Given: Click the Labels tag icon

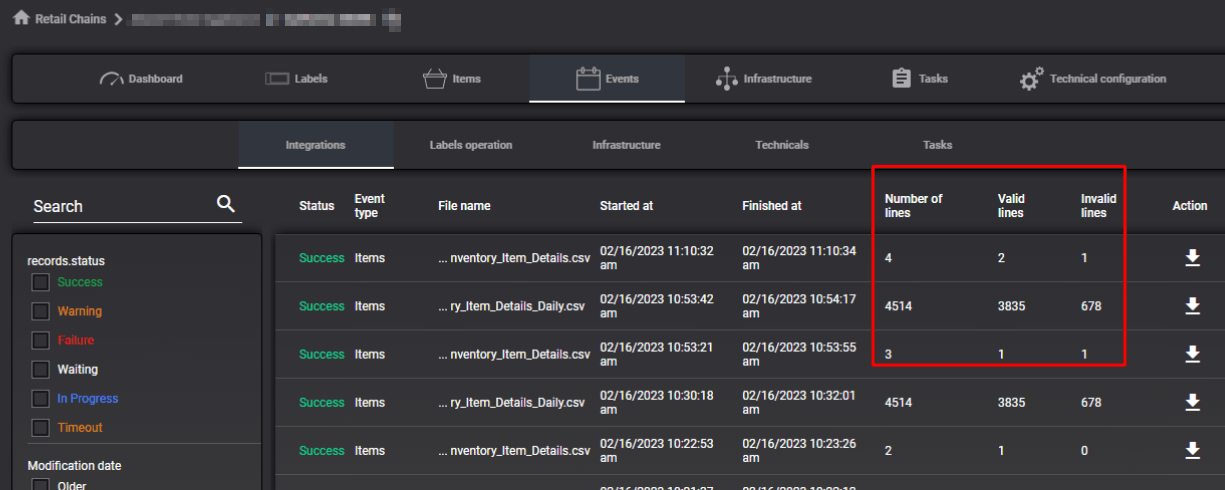Looking at the screenshot, I should [x=277, y=79].
